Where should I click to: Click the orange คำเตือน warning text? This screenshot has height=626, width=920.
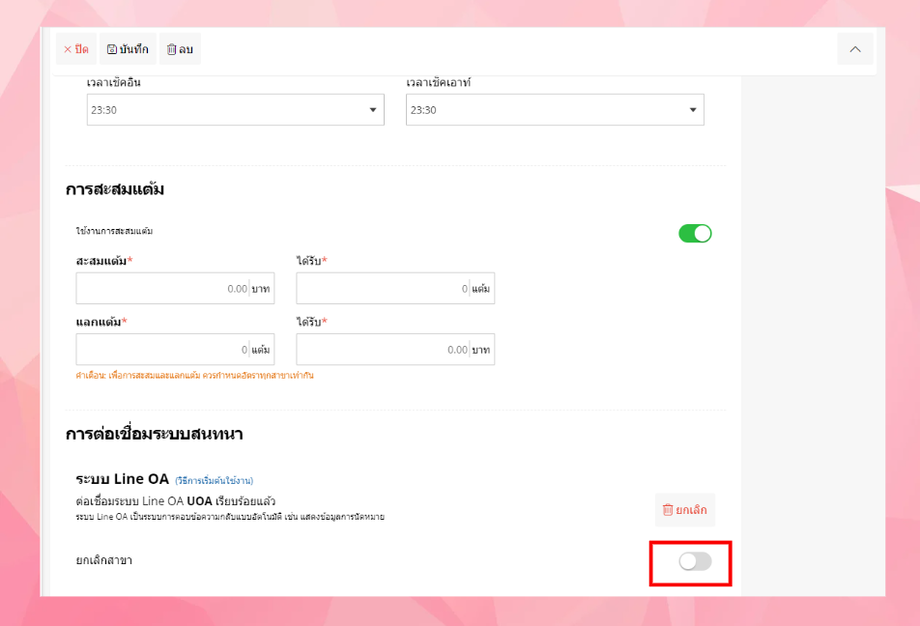[x=195, y=375]
